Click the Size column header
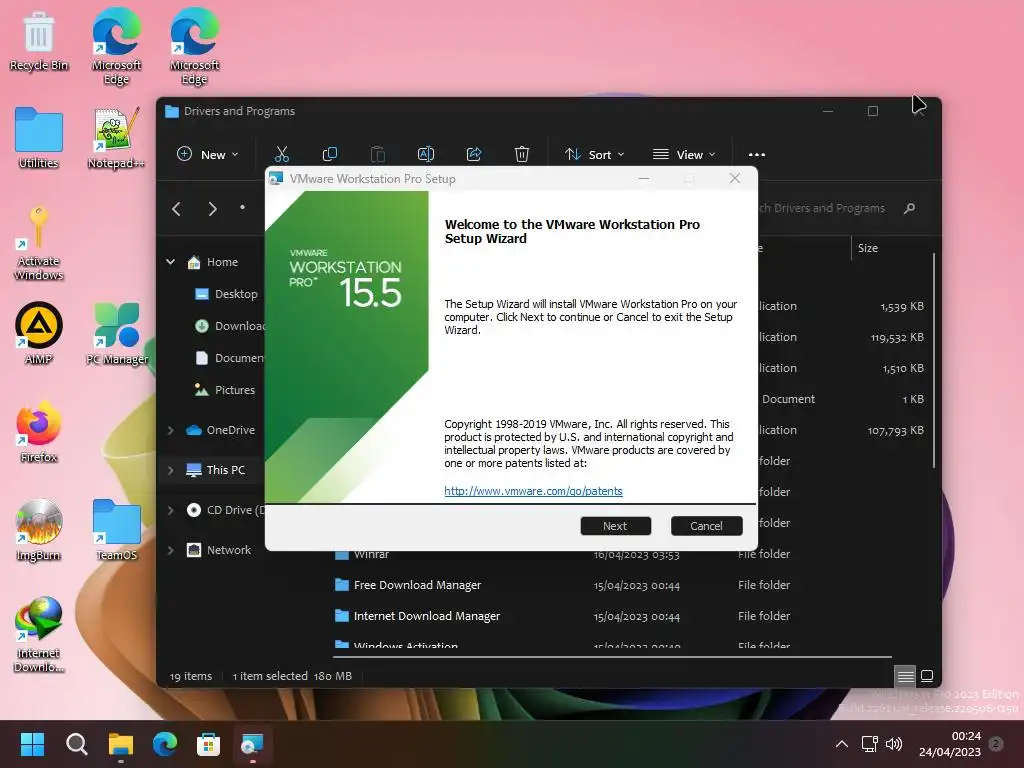Screen dimensions: 1024x768 (x=868, y=248)
